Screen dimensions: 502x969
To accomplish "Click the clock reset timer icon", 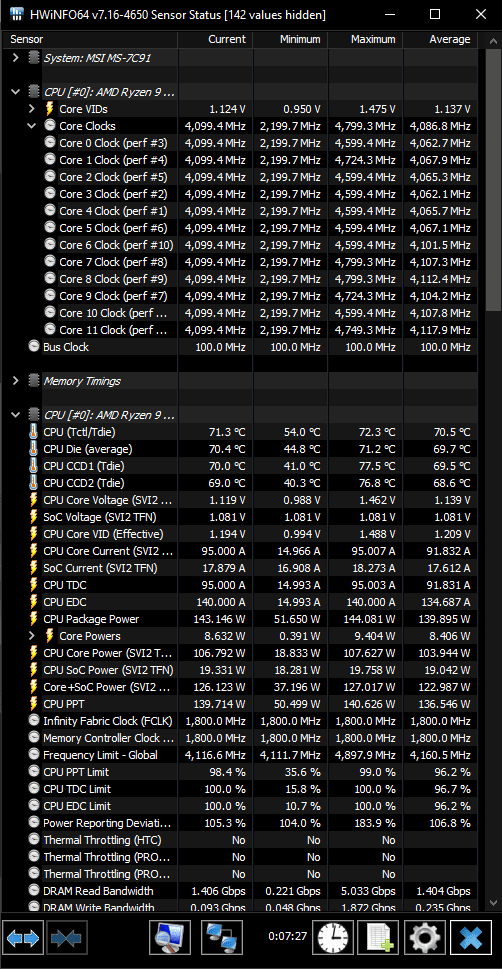I will tap(333, 937).
